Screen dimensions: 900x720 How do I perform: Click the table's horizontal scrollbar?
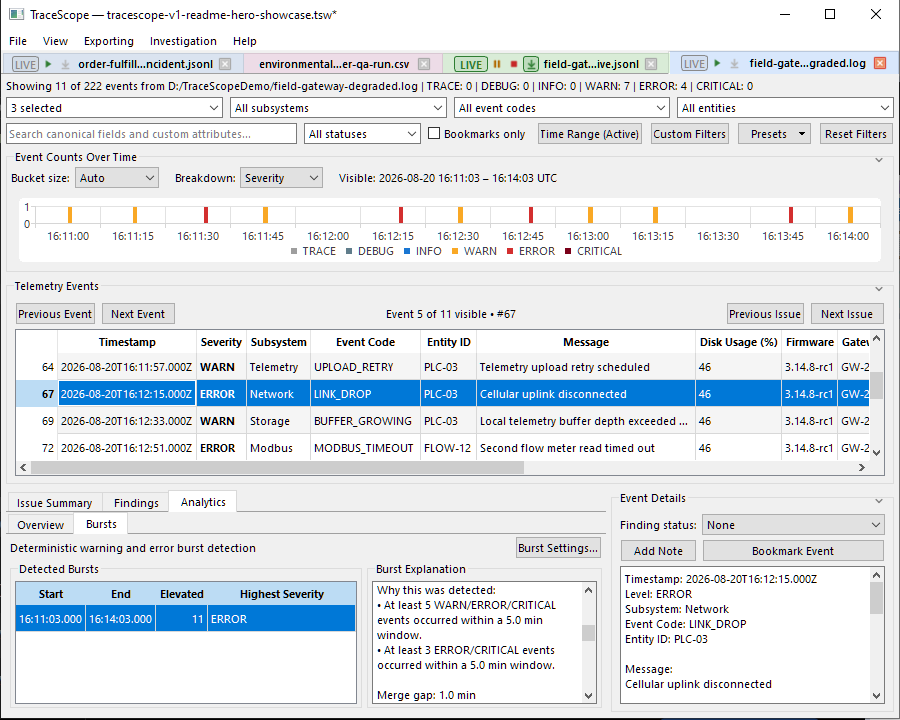pos(277,467)
